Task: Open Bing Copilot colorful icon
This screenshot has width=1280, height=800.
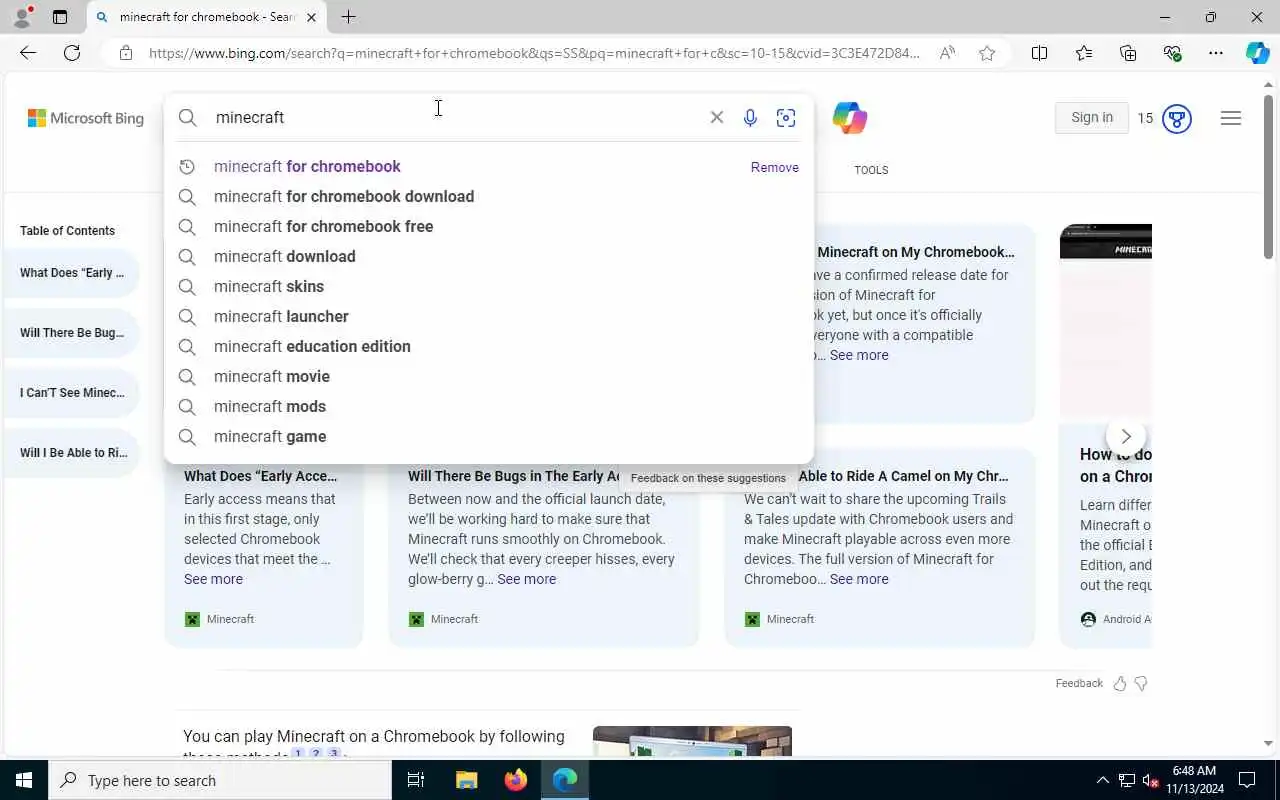Action: point(849,118)
